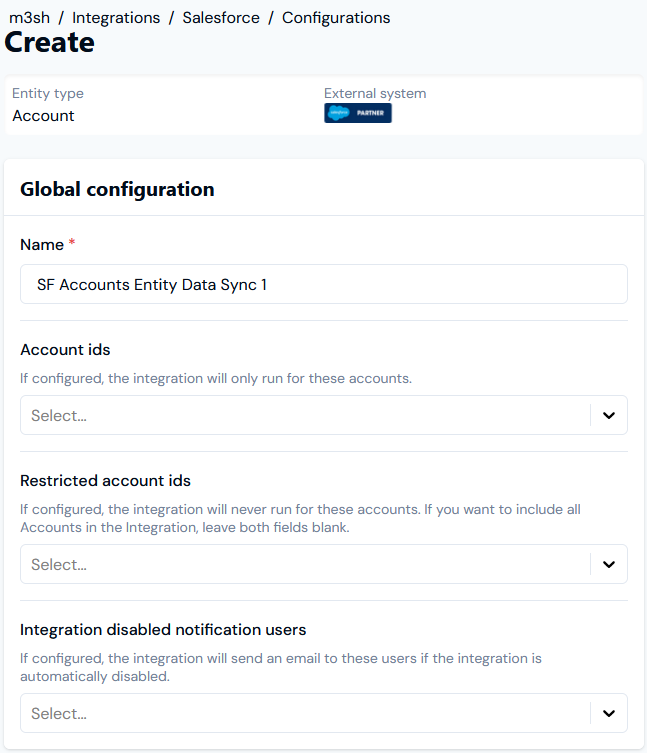
Task: Click the 'External system' label
Action: coord(375,93)
